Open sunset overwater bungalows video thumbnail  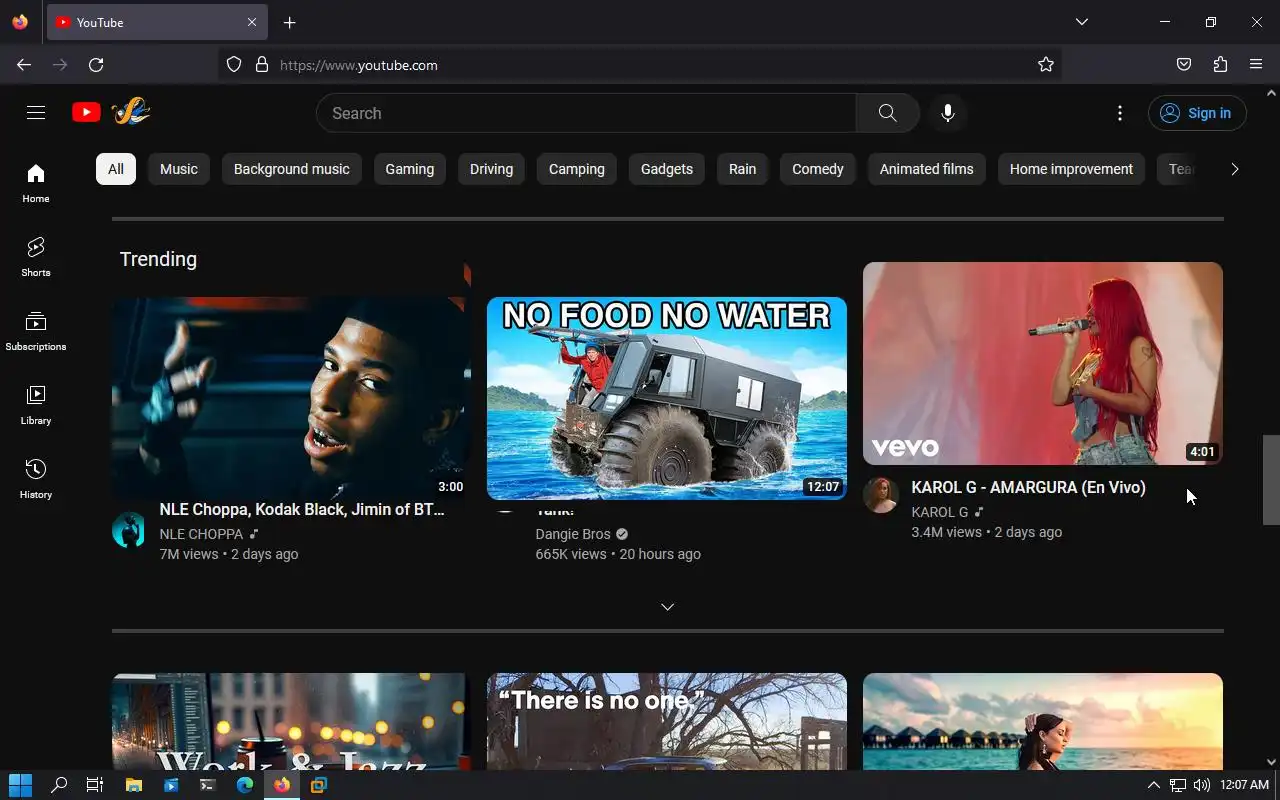coord(1043,721)
